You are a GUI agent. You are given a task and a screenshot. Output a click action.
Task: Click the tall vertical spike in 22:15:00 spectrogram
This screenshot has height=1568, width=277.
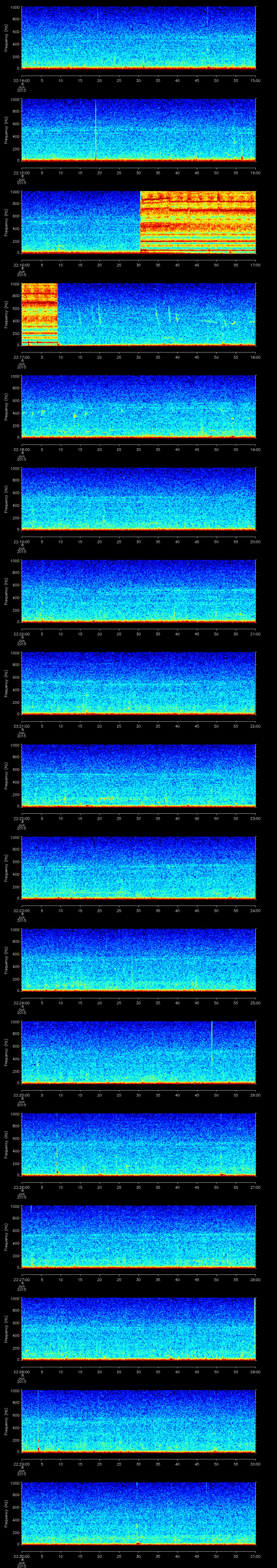(95, 130)
